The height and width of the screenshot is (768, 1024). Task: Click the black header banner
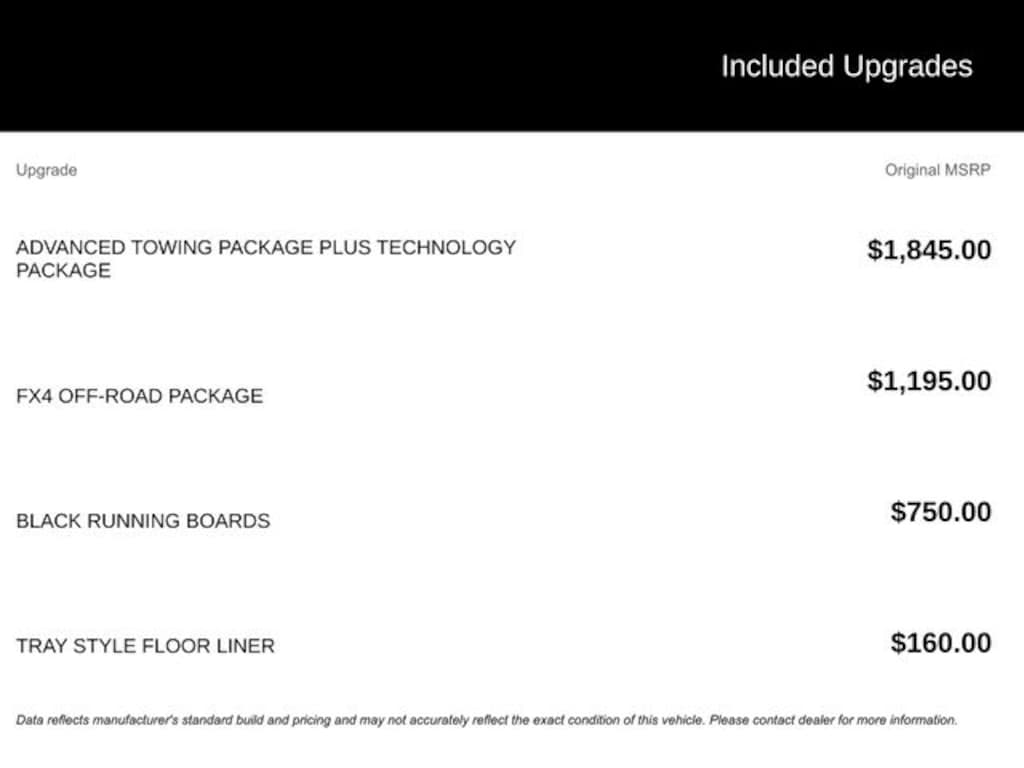click(x=512, y=65)
